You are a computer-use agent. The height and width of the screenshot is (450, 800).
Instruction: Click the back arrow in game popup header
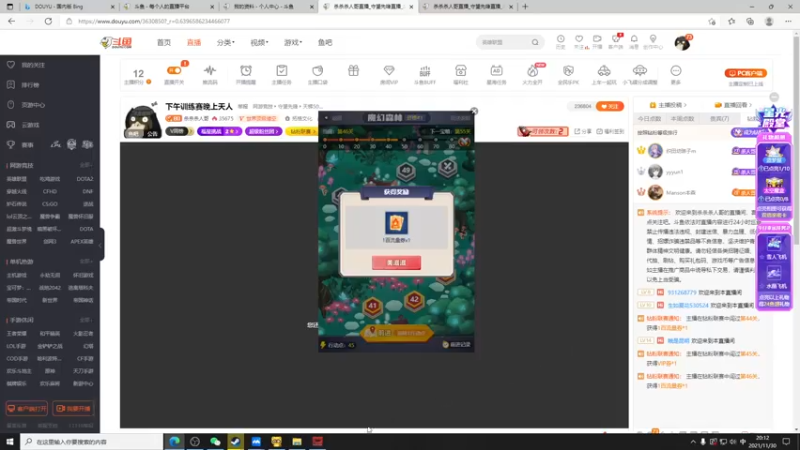327,117
